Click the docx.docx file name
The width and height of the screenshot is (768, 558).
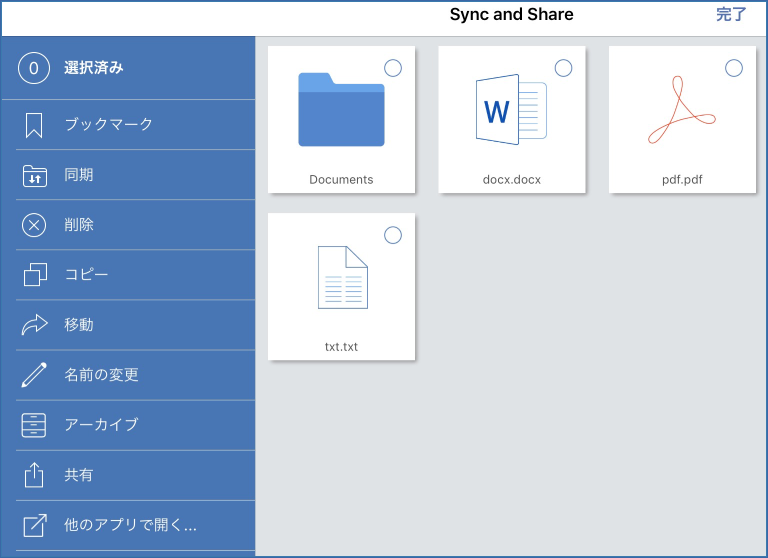point(512,180)
